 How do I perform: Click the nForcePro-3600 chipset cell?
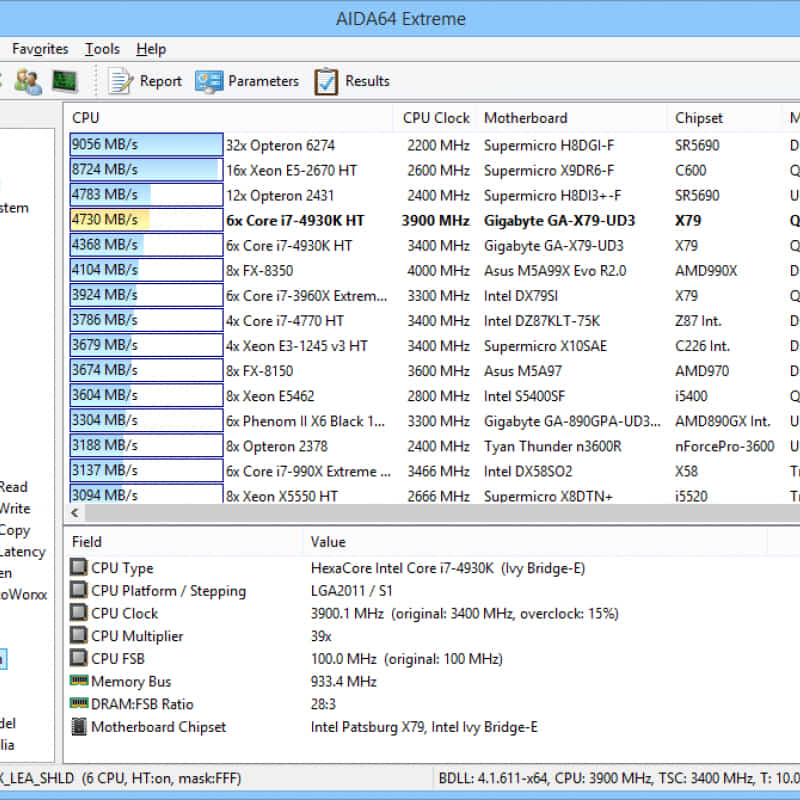pos(724,446)
